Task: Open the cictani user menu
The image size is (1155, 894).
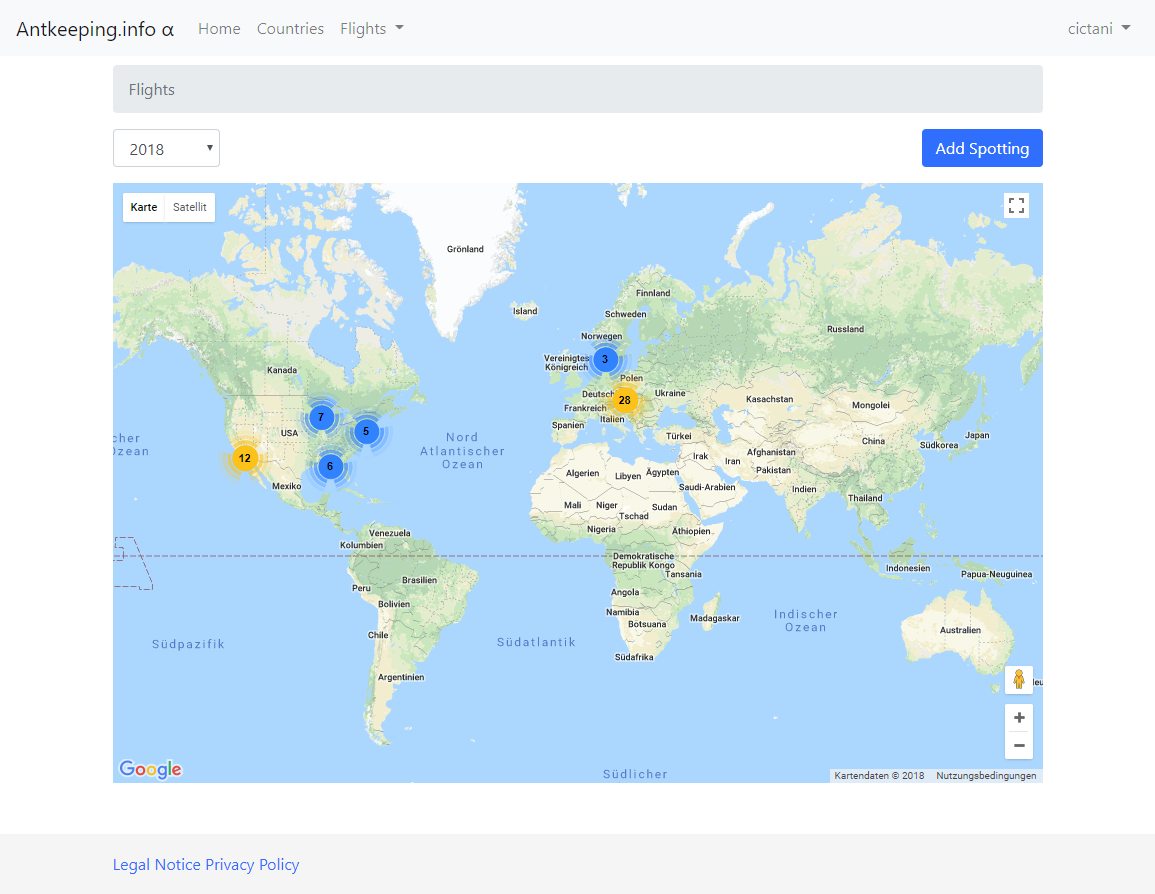Action: pyautogui.click(x=1098, y=29)
